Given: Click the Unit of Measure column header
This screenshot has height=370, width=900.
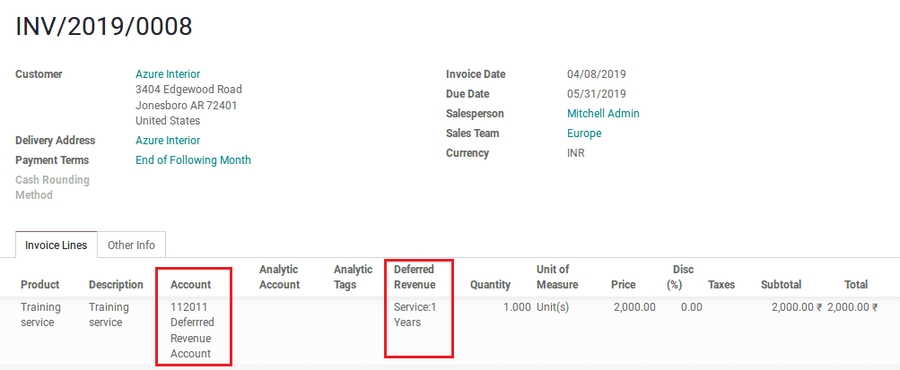Looking at the screenshot, I should [x=557, y=277].
